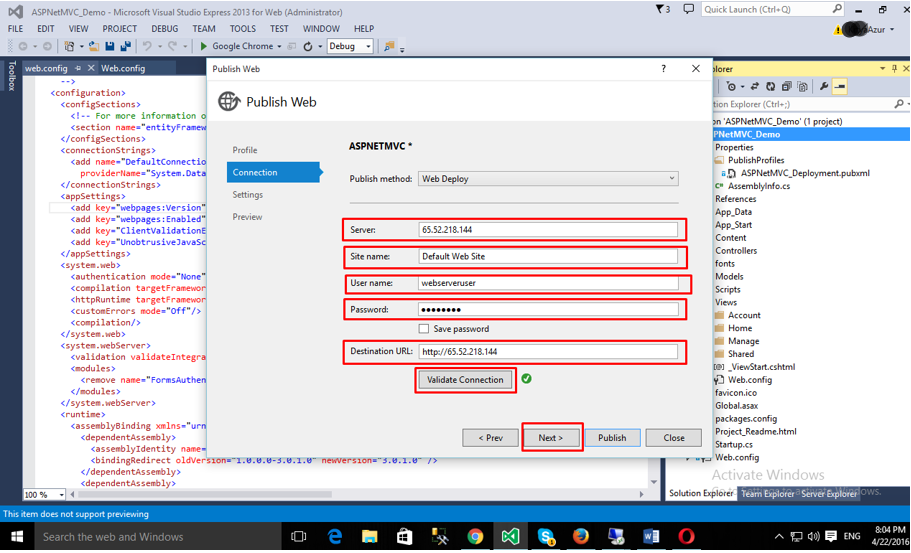Screen dimensions: 911x553
Task: Click the Undo arrow icon
Action: click(147, 46)
